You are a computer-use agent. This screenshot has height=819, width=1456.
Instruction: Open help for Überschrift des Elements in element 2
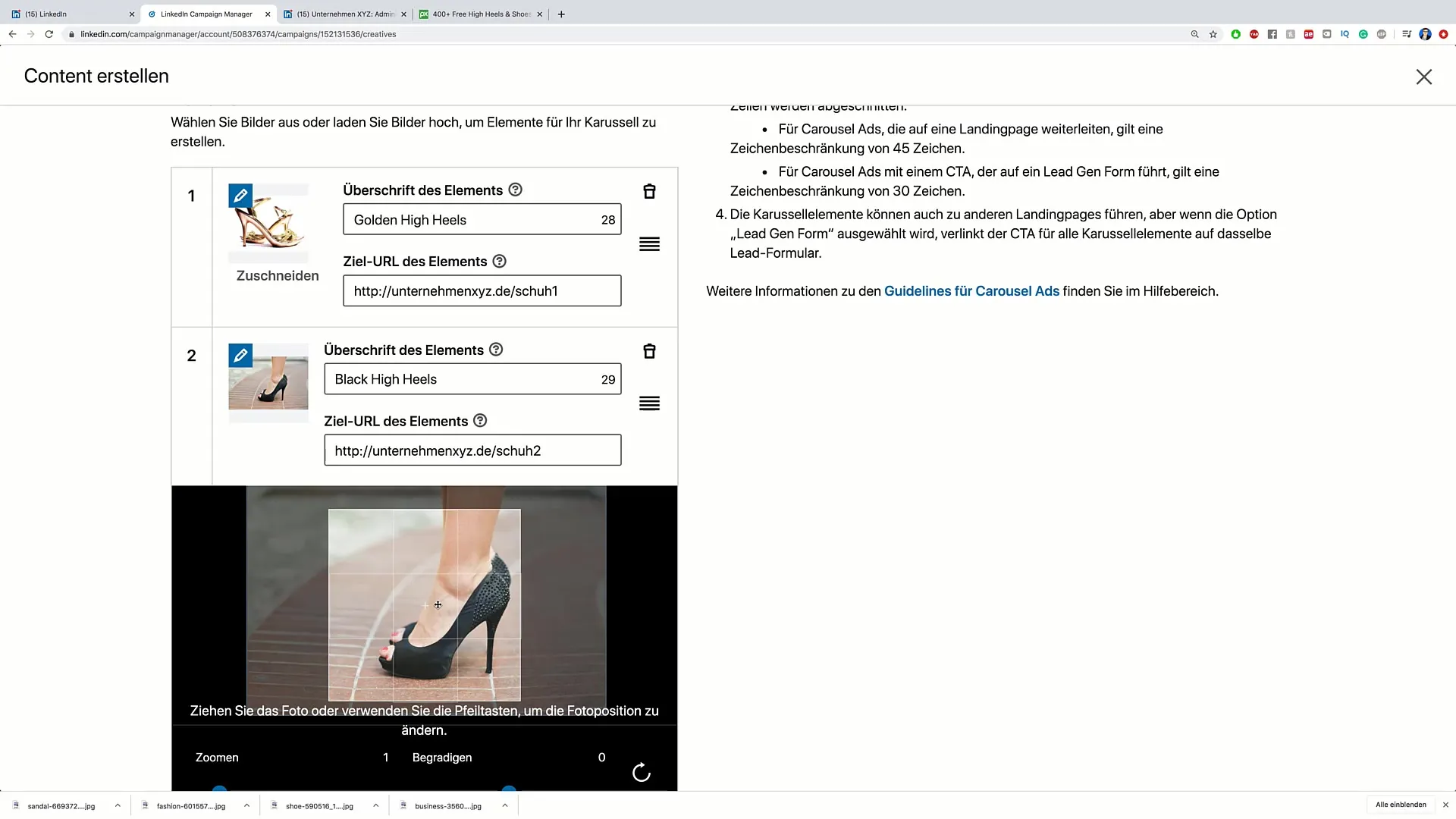(x=496, y=350)
